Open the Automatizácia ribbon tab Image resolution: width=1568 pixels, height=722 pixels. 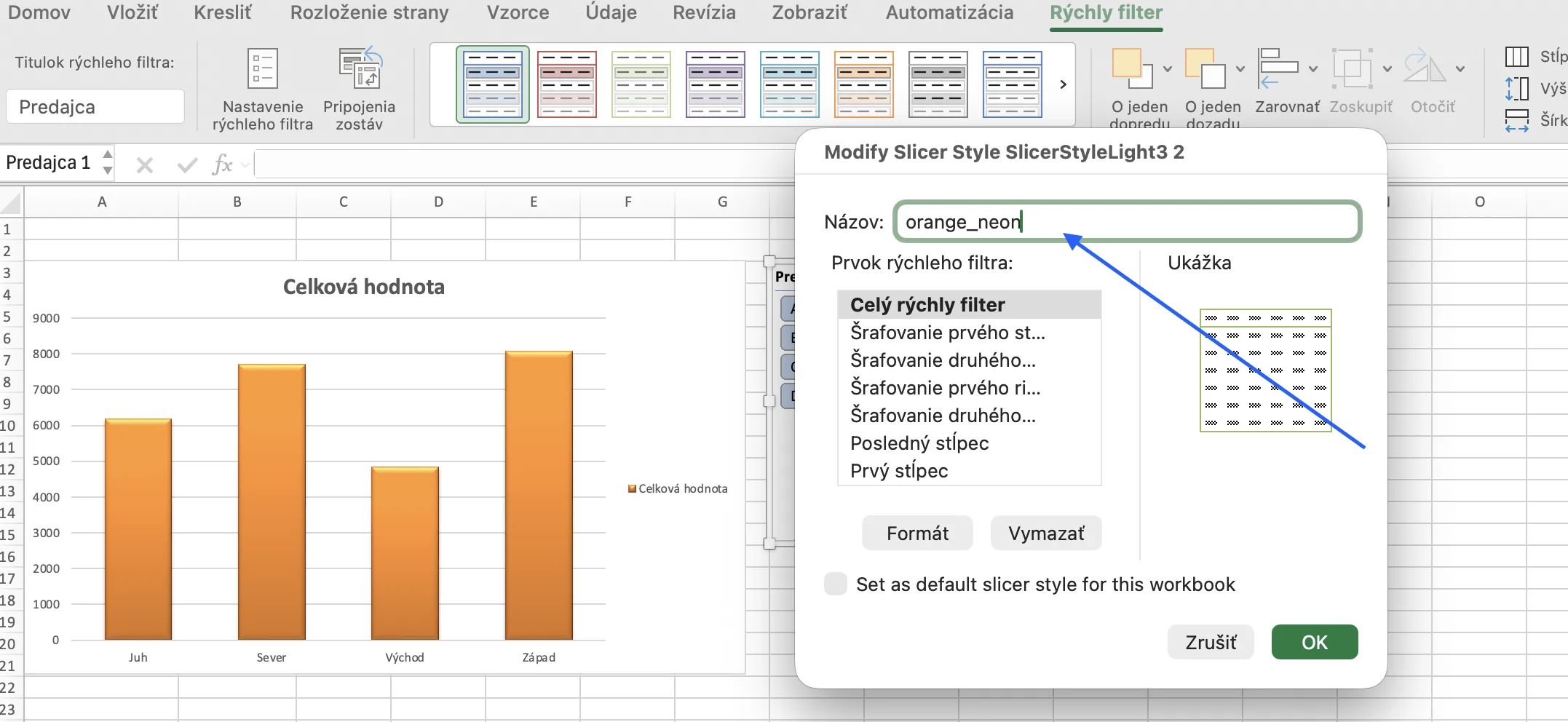coord(949,12)
